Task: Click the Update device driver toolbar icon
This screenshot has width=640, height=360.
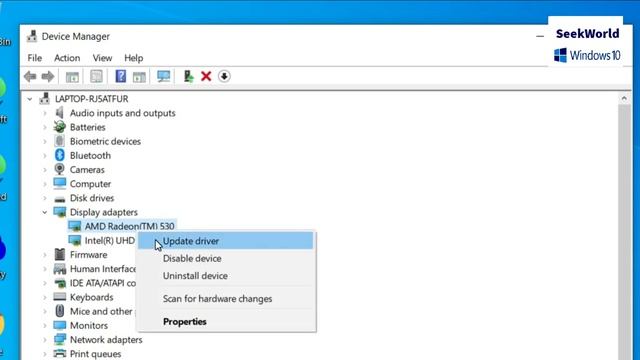Action: click(188, 76)
